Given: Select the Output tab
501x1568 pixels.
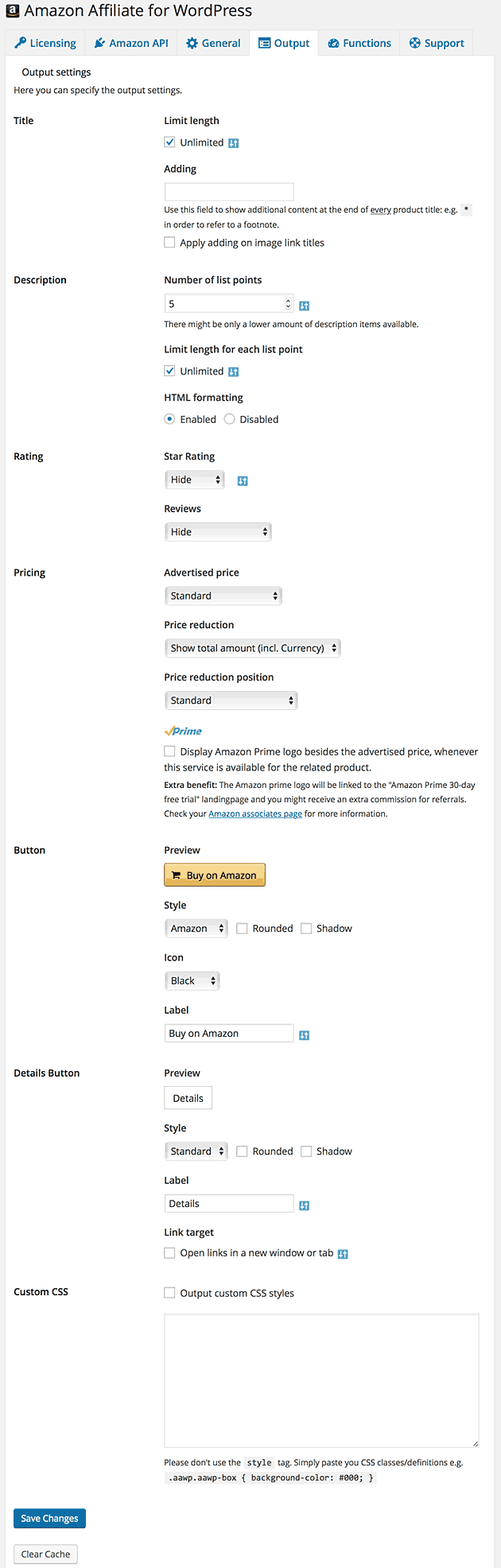Looking at the screenshot, I should [x=284, y=43].
